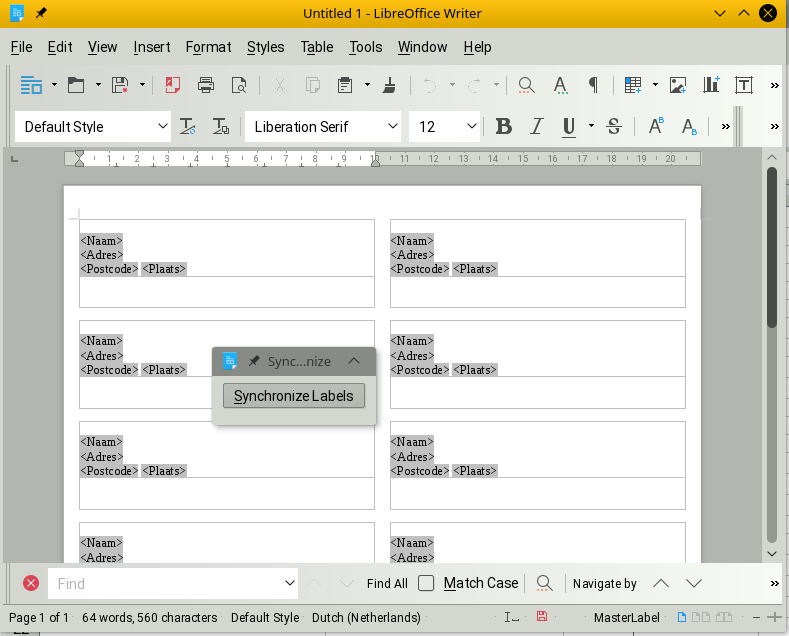Click the Export as PDF icon

(173, 85)
